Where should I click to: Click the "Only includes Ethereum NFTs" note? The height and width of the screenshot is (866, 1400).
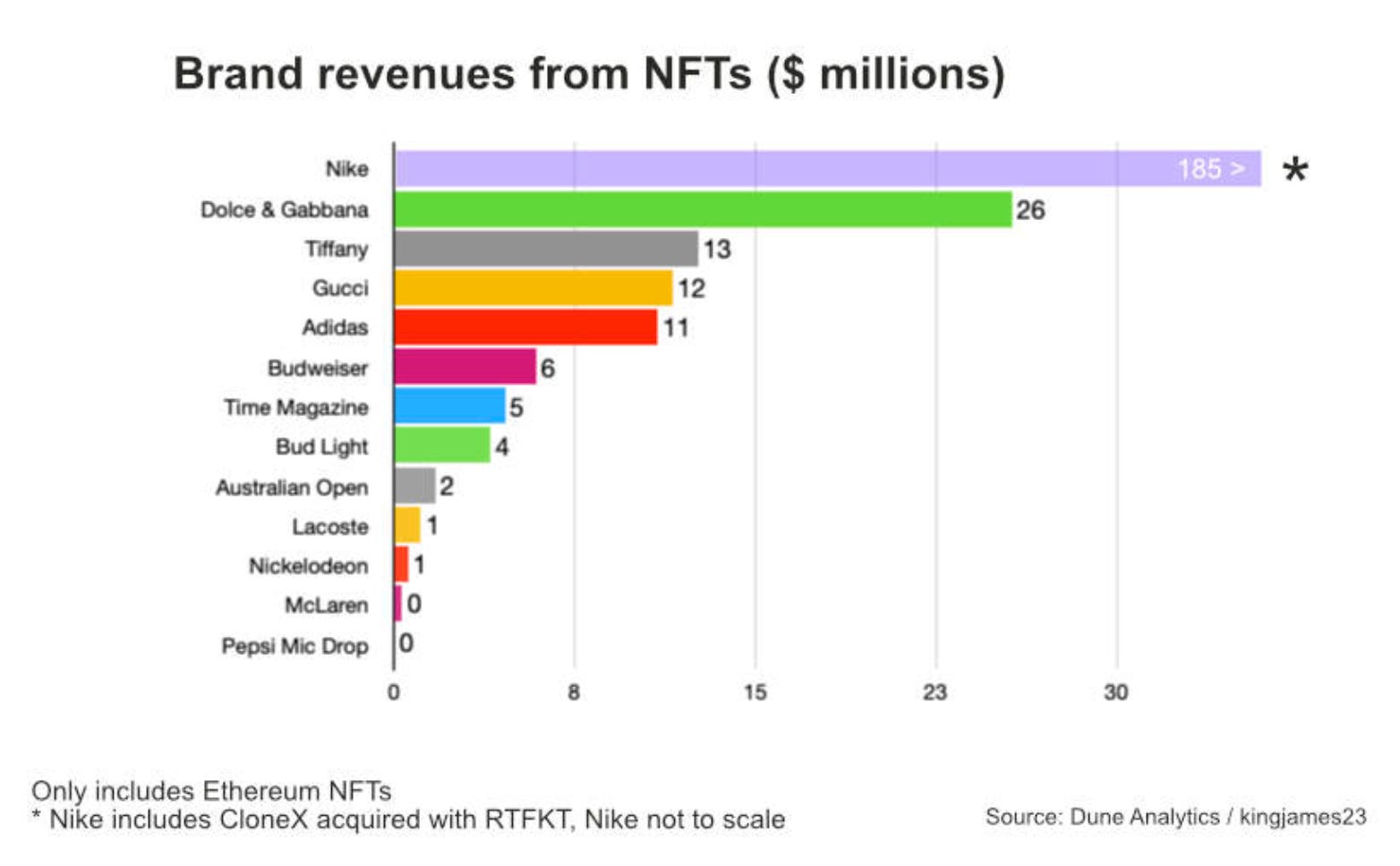(x=211, y=792)
